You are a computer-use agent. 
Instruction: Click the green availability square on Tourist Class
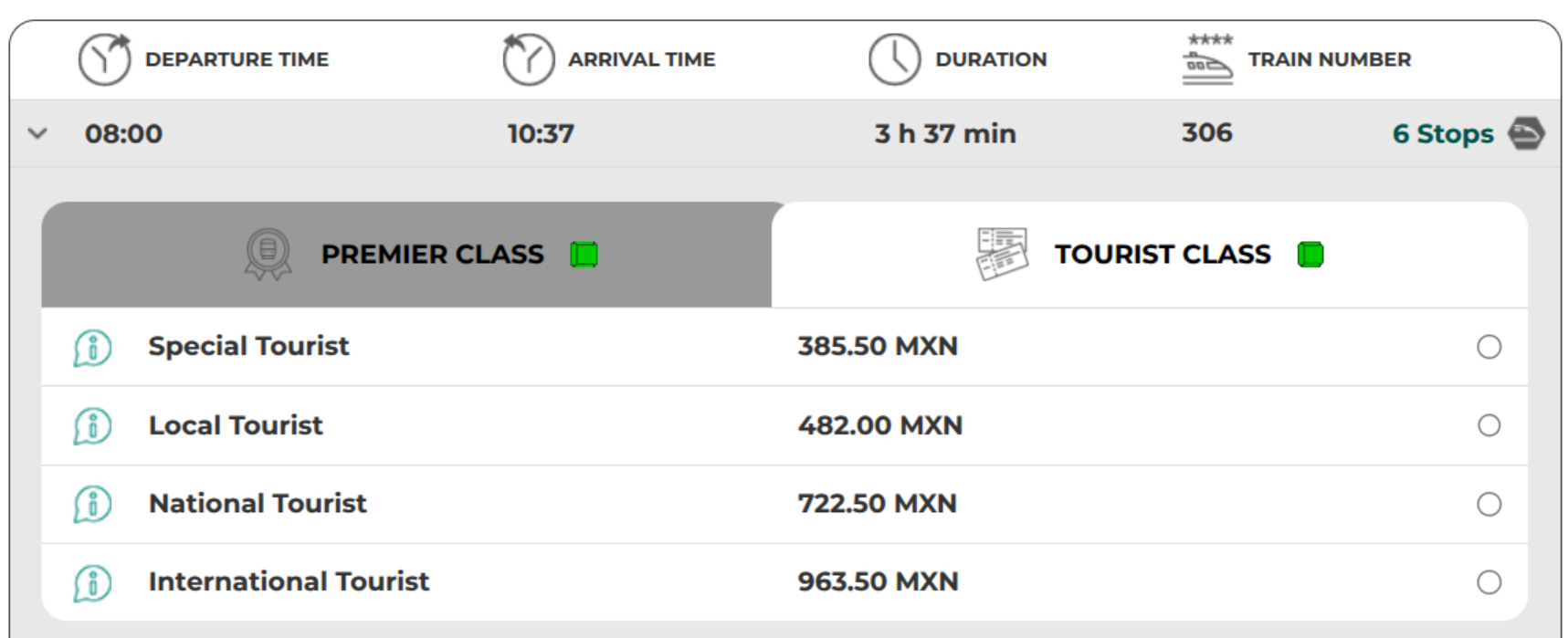(1310, 255)
